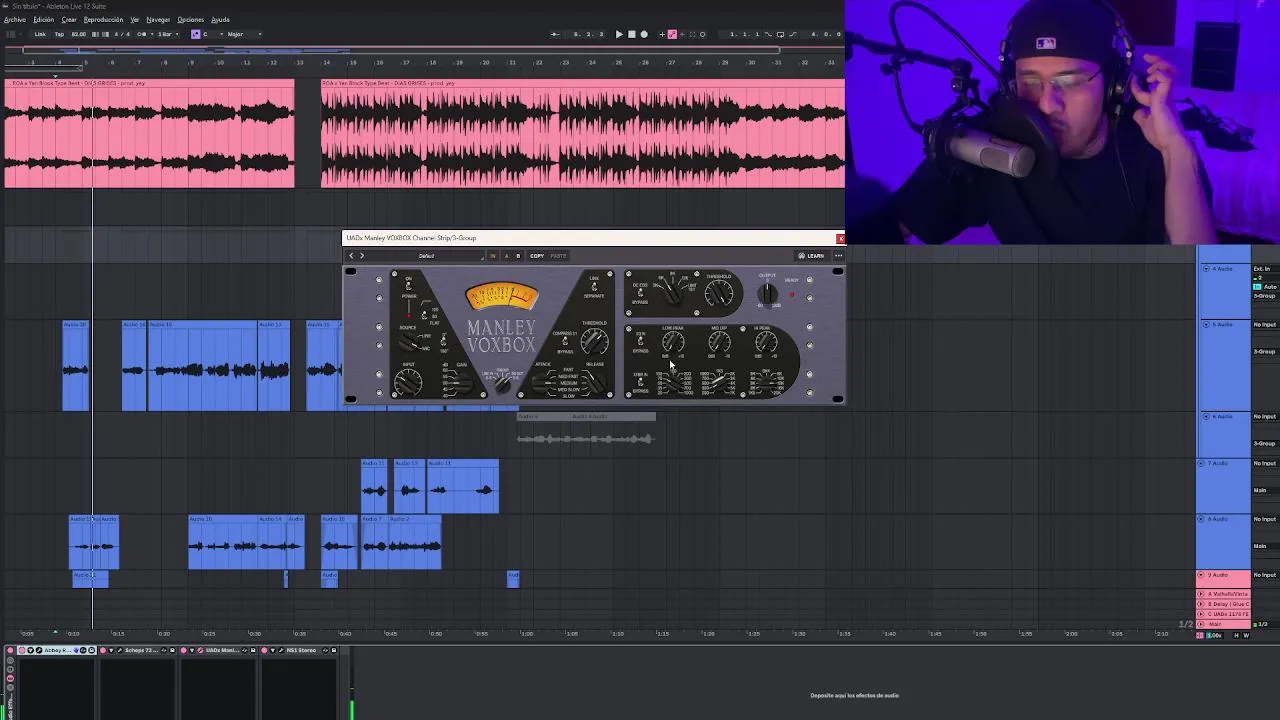Viewport: 1280px width, 720px height.
Task: Click the Record button in transport
Action: point(644,34)
